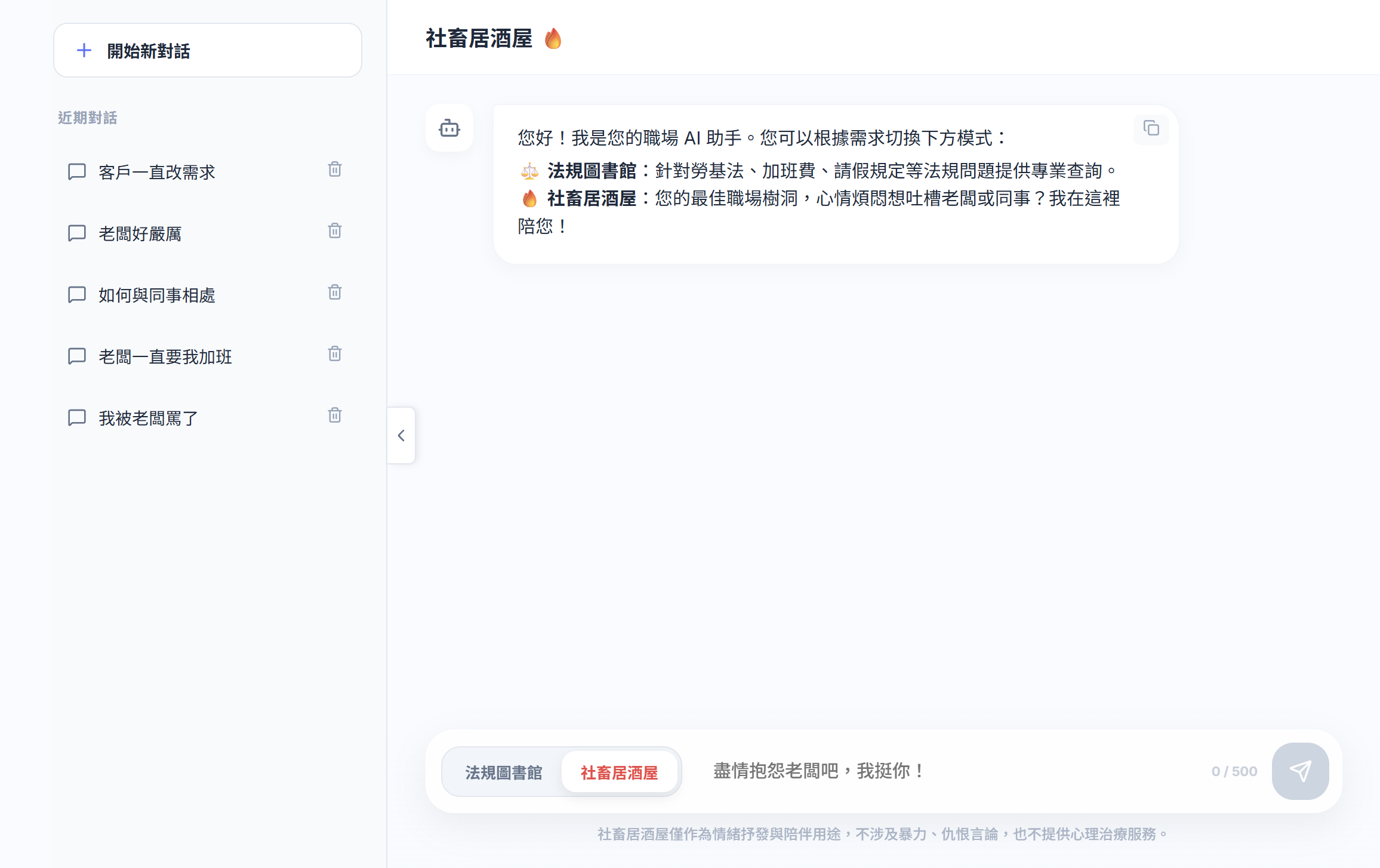
Task: Select the 社畜居酒屋 mode toggle
Action: tap(619, 772)
